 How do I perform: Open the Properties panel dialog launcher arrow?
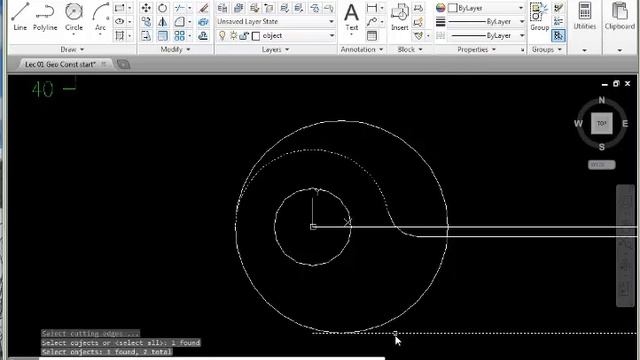[x=522, y=50]
